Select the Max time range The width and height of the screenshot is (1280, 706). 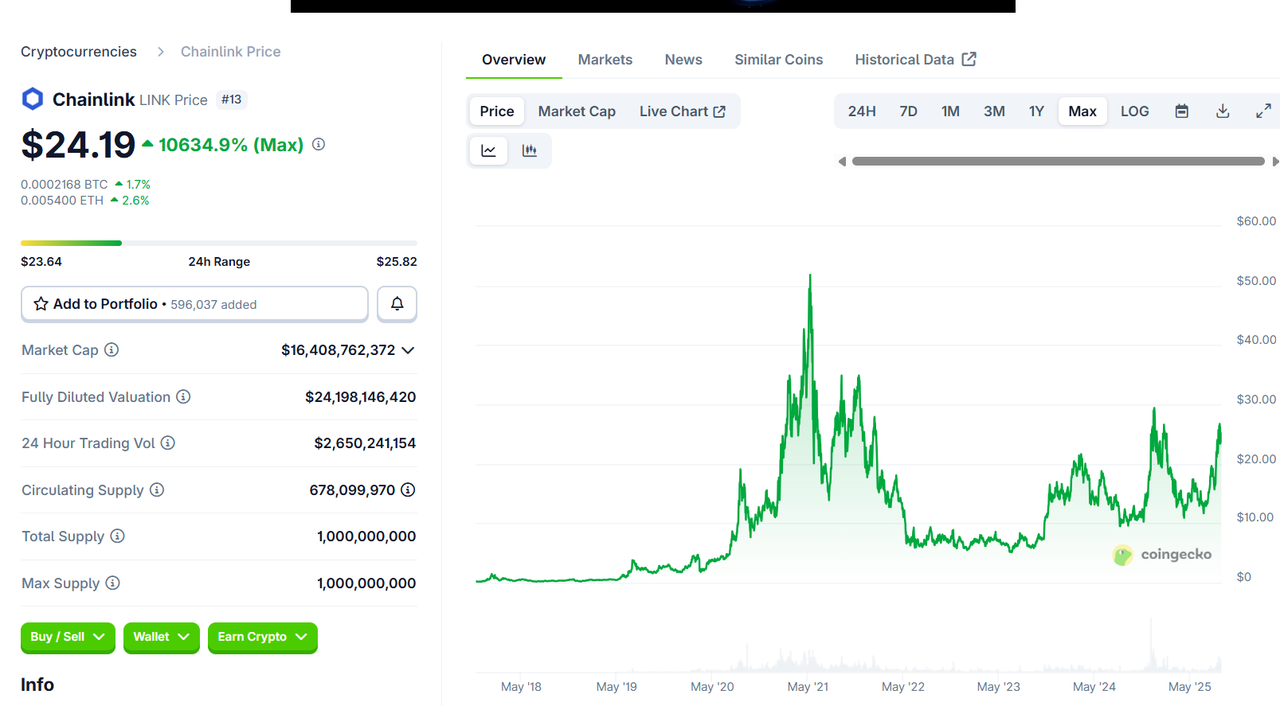pos(1083,111)
